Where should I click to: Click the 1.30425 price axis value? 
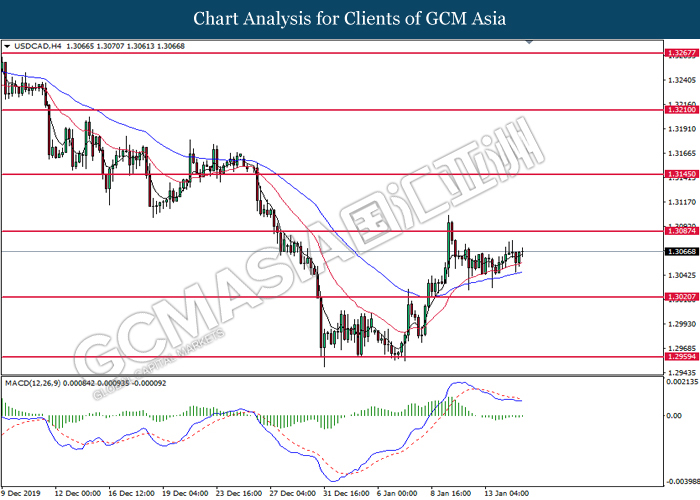coord(682,275)
